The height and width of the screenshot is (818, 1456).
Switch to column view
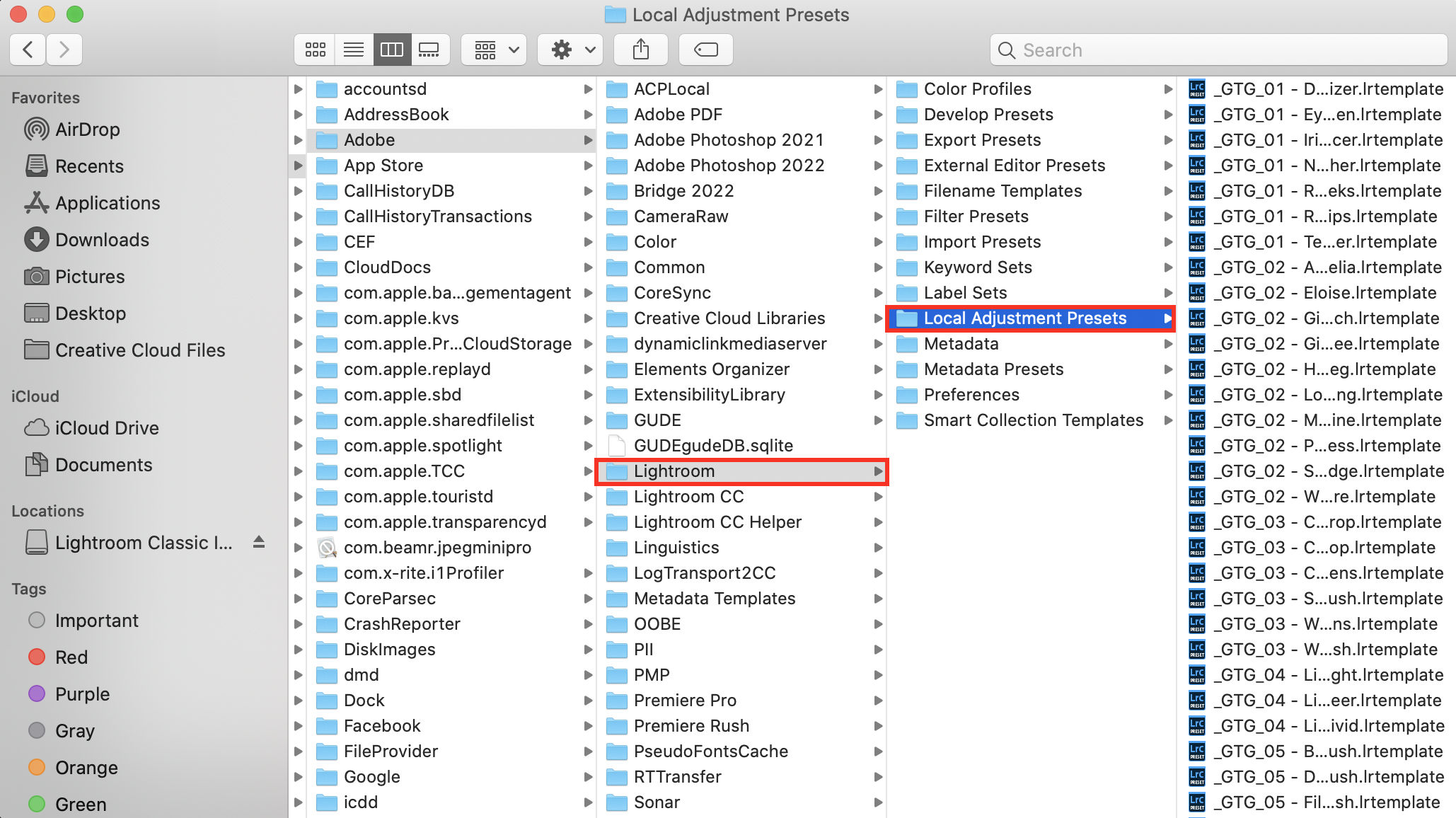(392, 50)
